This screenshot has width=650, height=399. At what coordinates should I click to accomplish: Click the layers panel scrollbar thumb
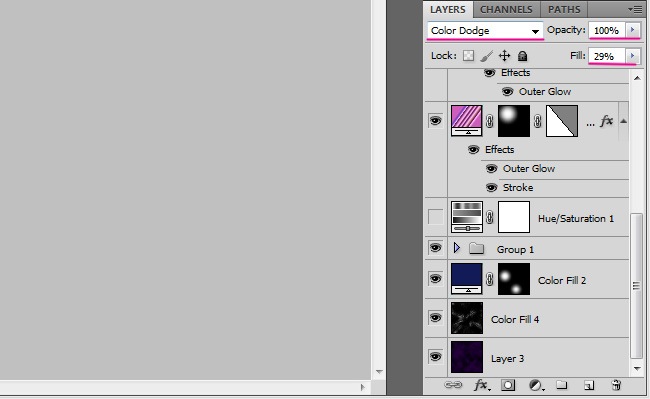(636, 285)
